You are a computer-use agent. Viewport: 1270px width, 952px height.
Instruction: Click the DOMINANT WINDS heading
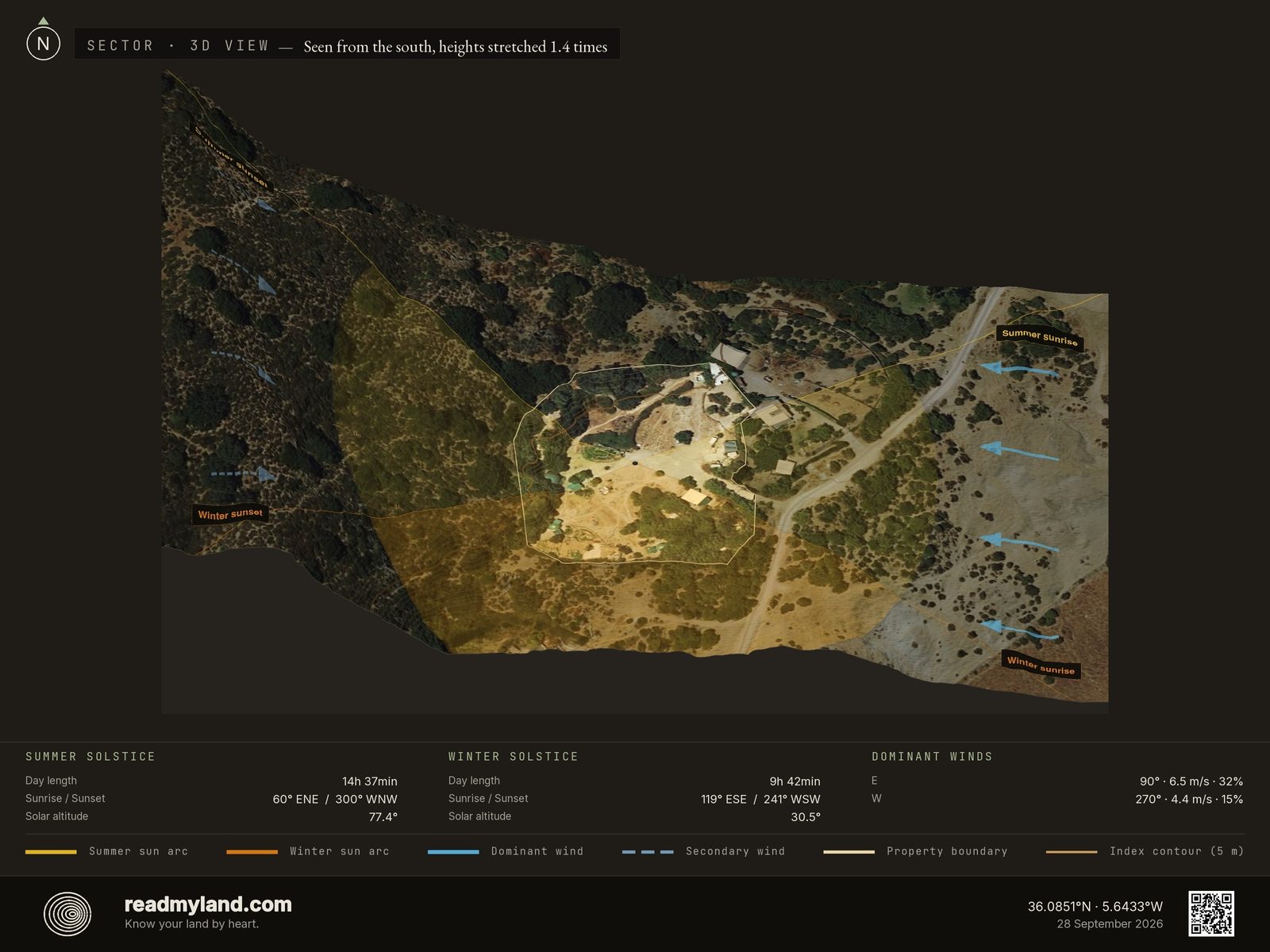pyautogui.click(x=933, y=757)
